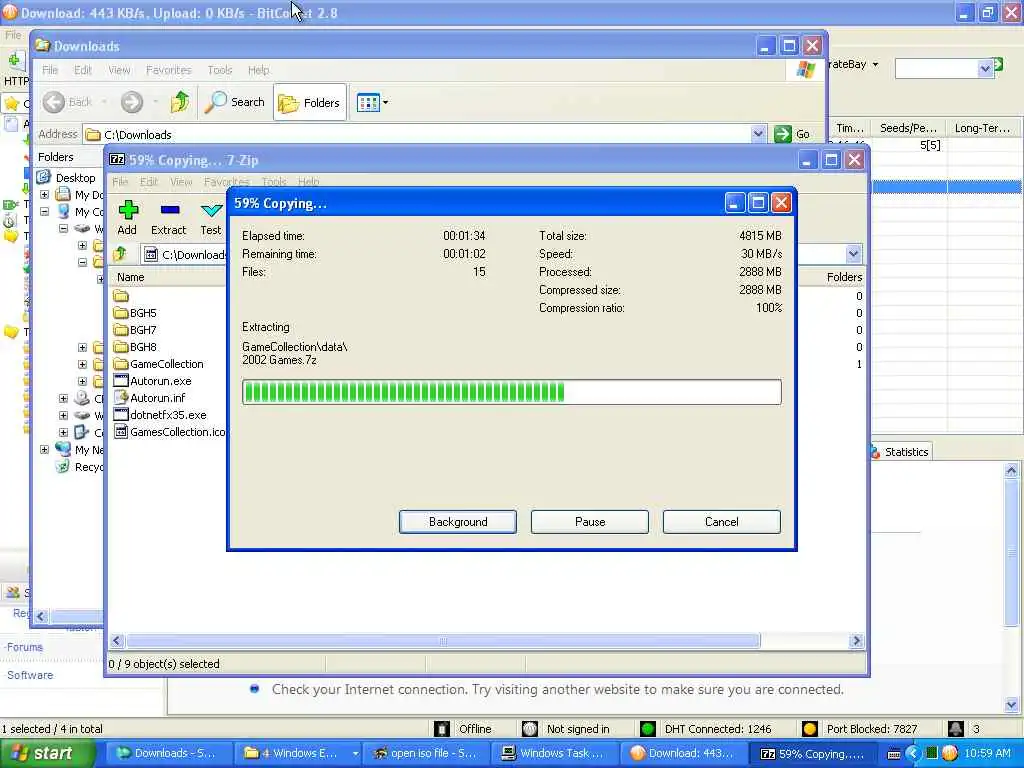Open the Windows Start menu

[46, 754]
